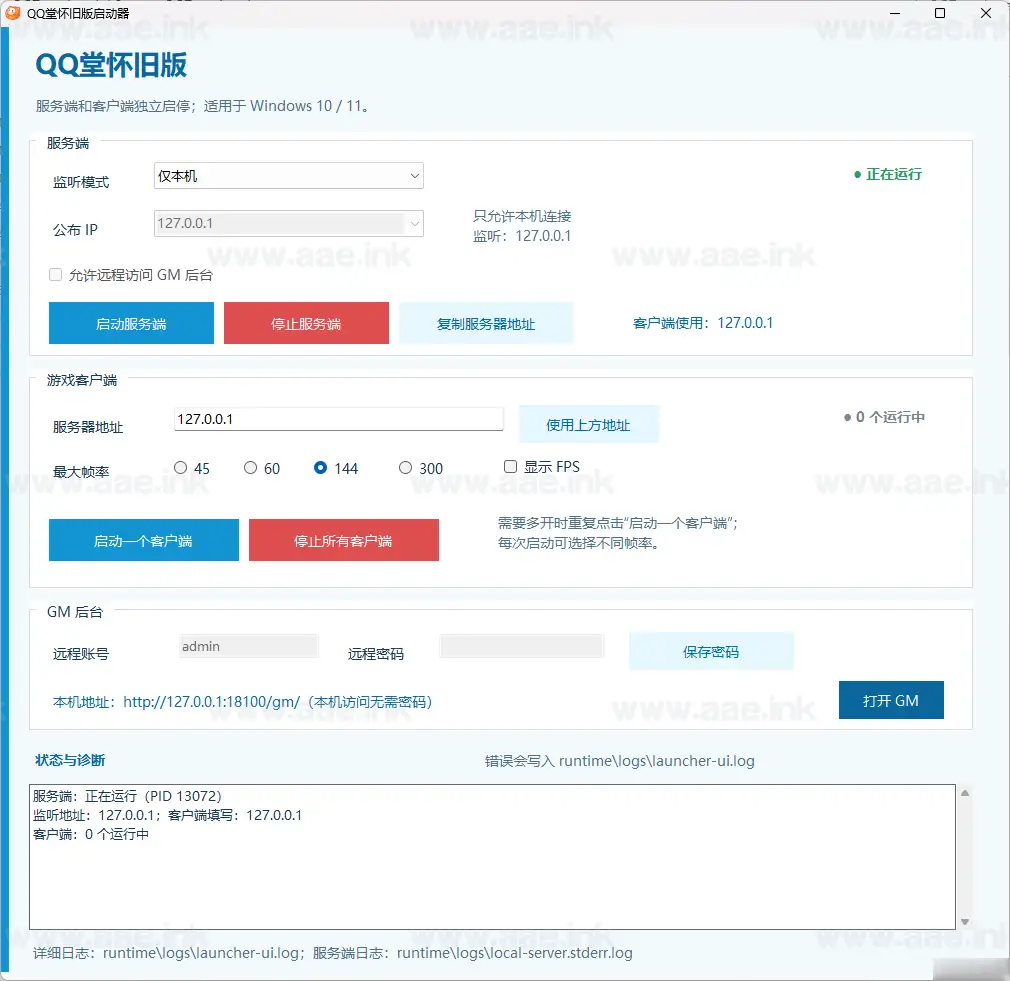This screenshot has width=1010, height=981.
Task: Click the QQ堂 app icon in title bar
Action: (x=13, y=13)
